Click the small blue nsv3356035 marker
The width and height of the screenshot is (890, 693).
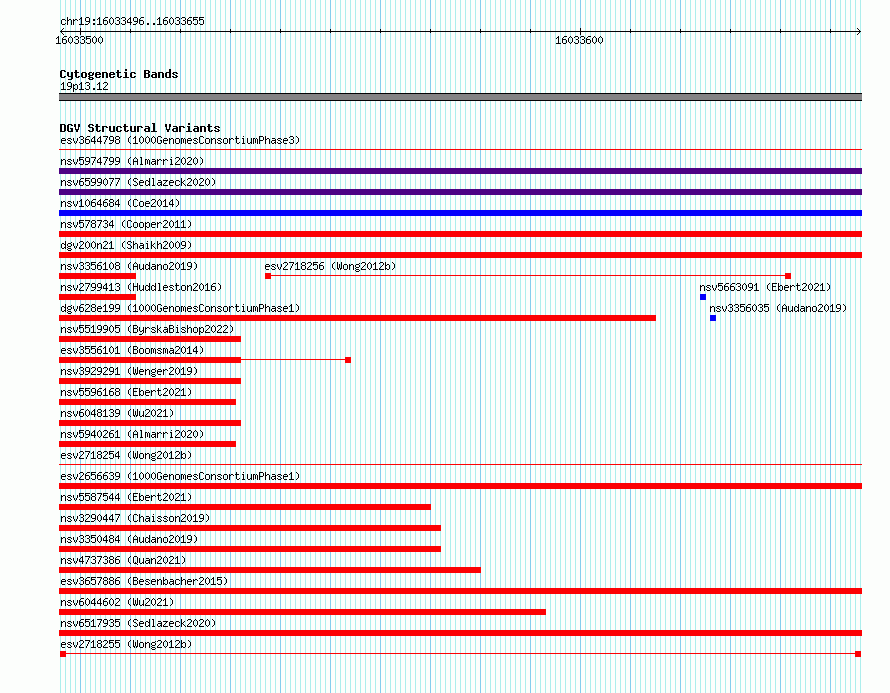(713, 318)
